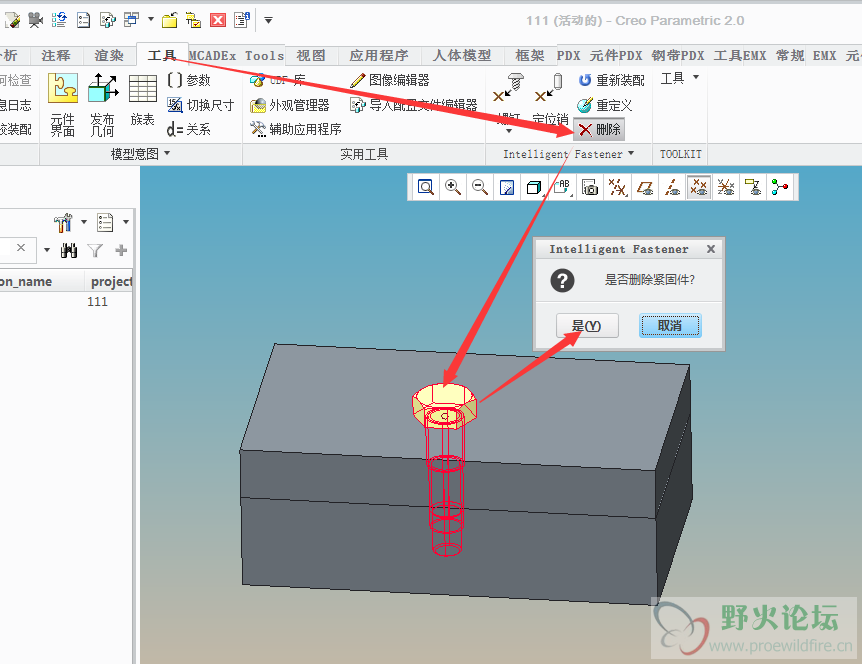The width and height of the screenshot is (862, 664).
Task: Open the display style cube icon
Action: click(x=534, y=187)
